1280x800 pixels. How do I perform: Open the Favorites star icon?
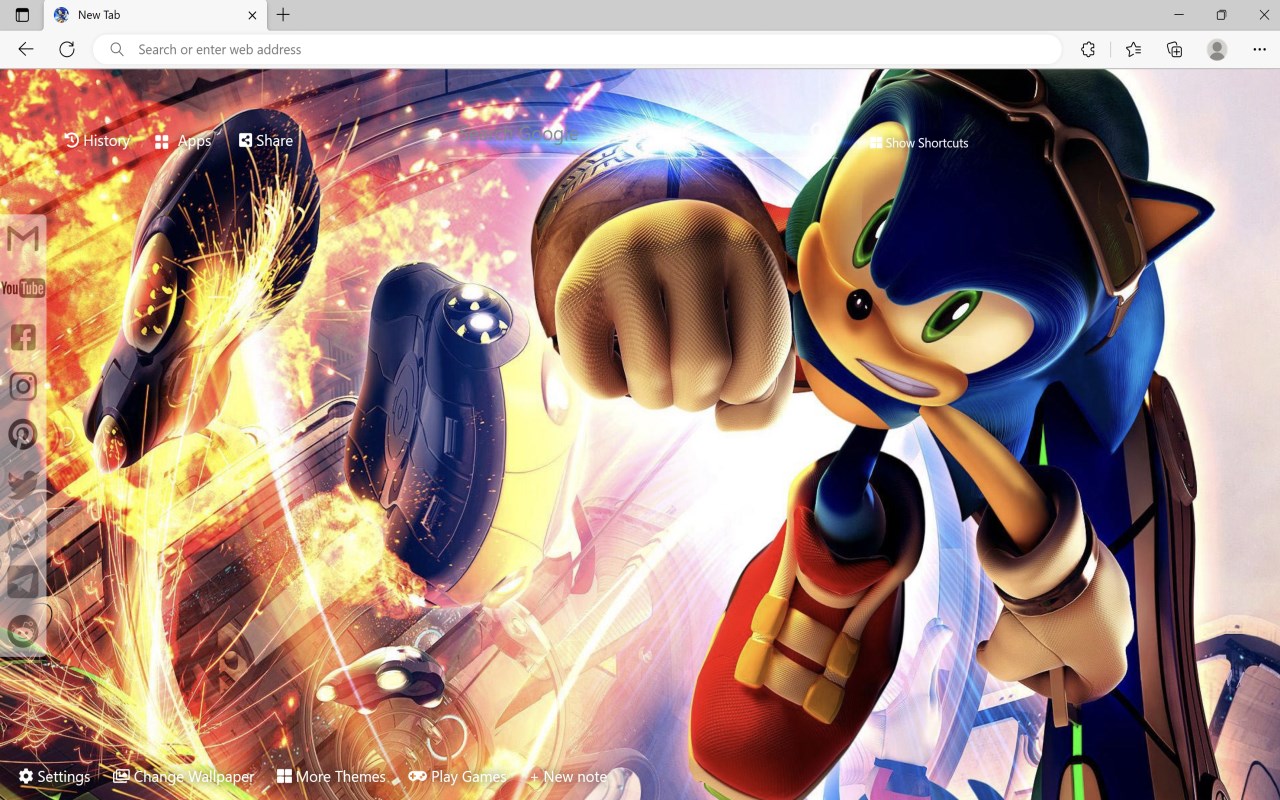[x=1133, y=49]
